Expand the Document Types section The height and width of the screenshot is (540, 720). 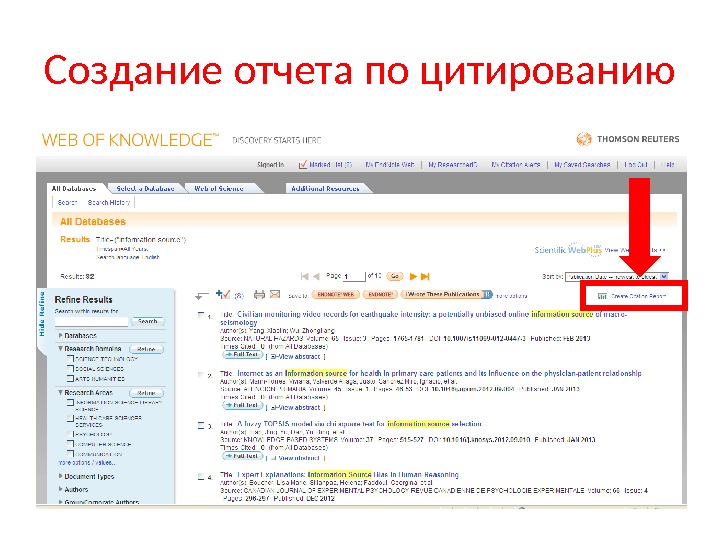pos(60,476)
